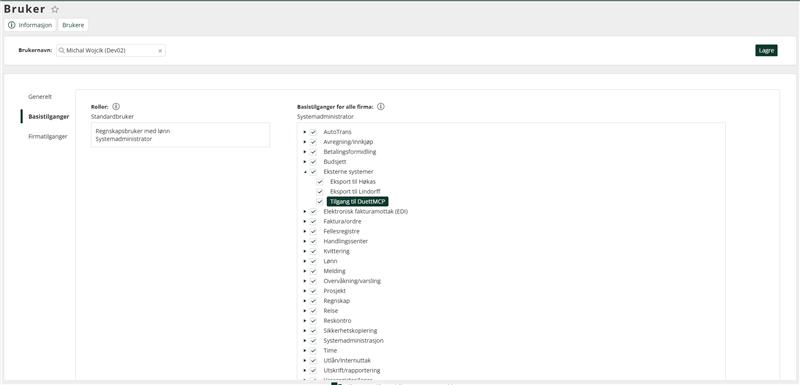Clear the Brukernavn field with the x

(160, 51)
